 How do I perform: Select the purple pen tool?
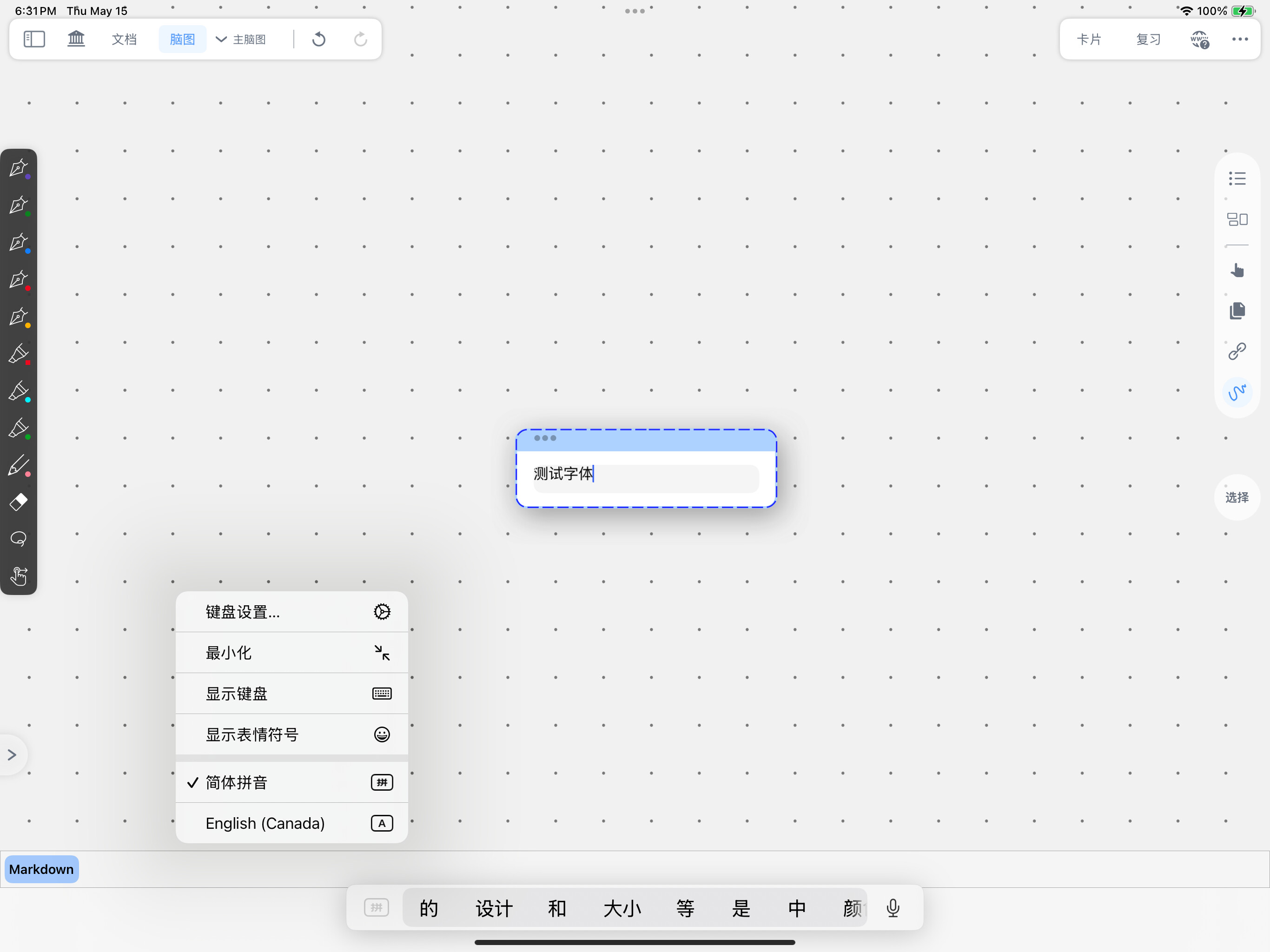point(19,168)
